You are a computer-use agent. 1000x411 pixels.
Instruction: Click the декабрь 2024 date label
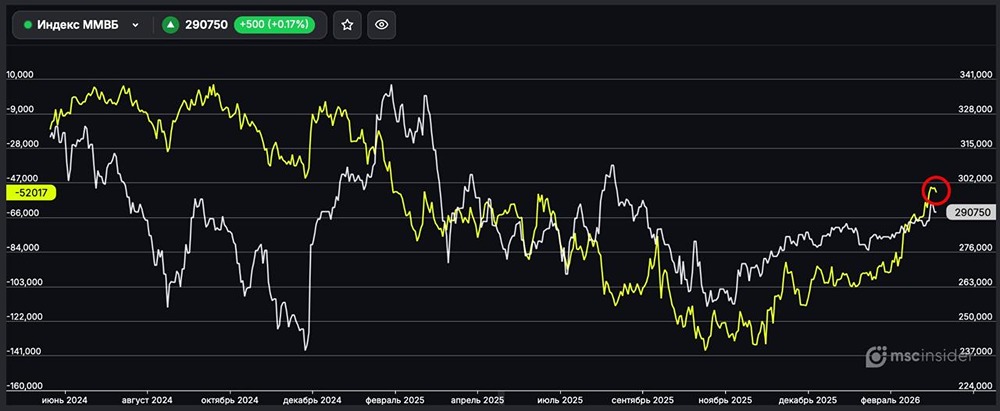tap(311, 398)
